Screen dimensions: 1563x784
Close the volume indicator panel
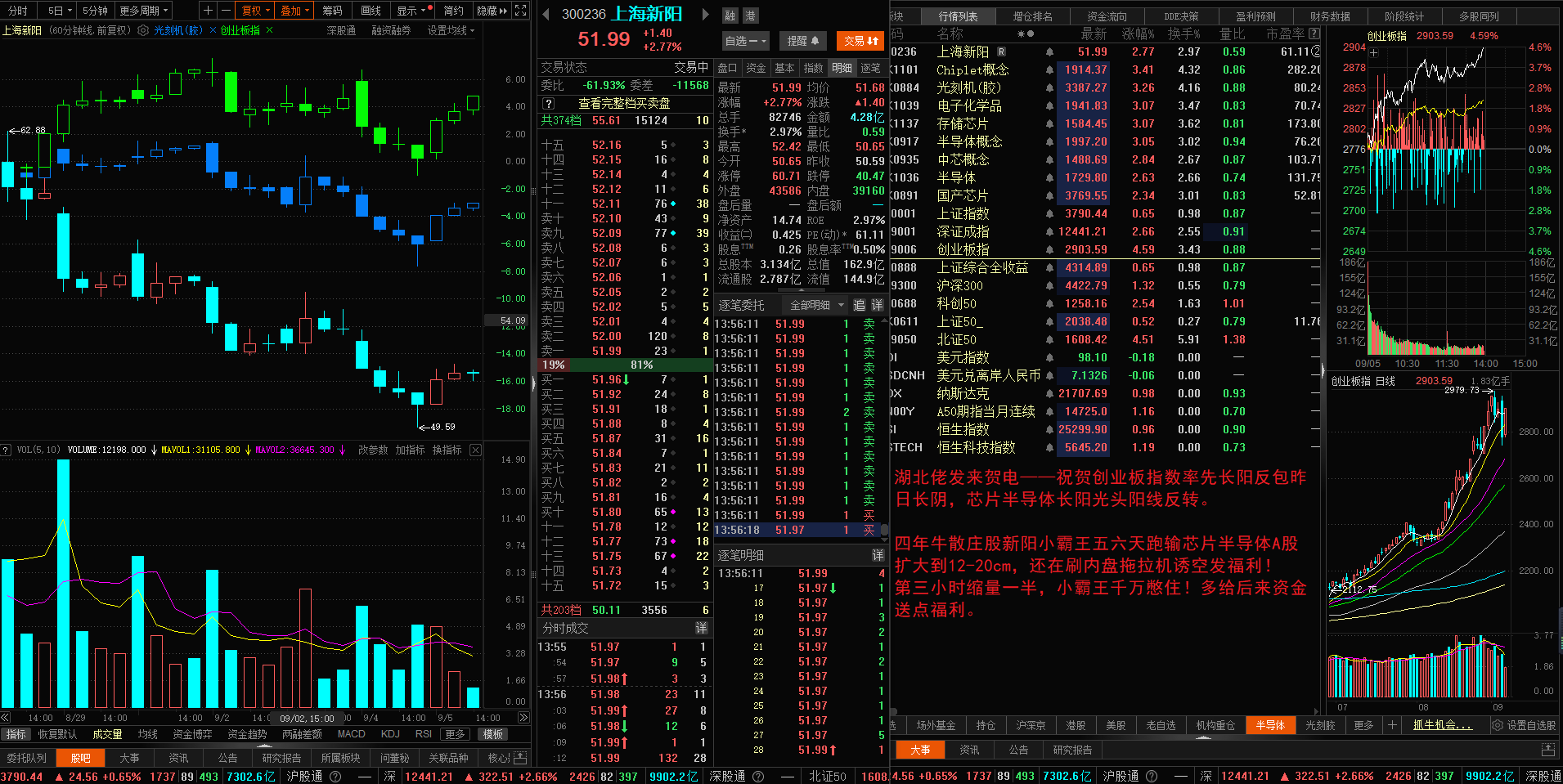(x=475, y=450)
